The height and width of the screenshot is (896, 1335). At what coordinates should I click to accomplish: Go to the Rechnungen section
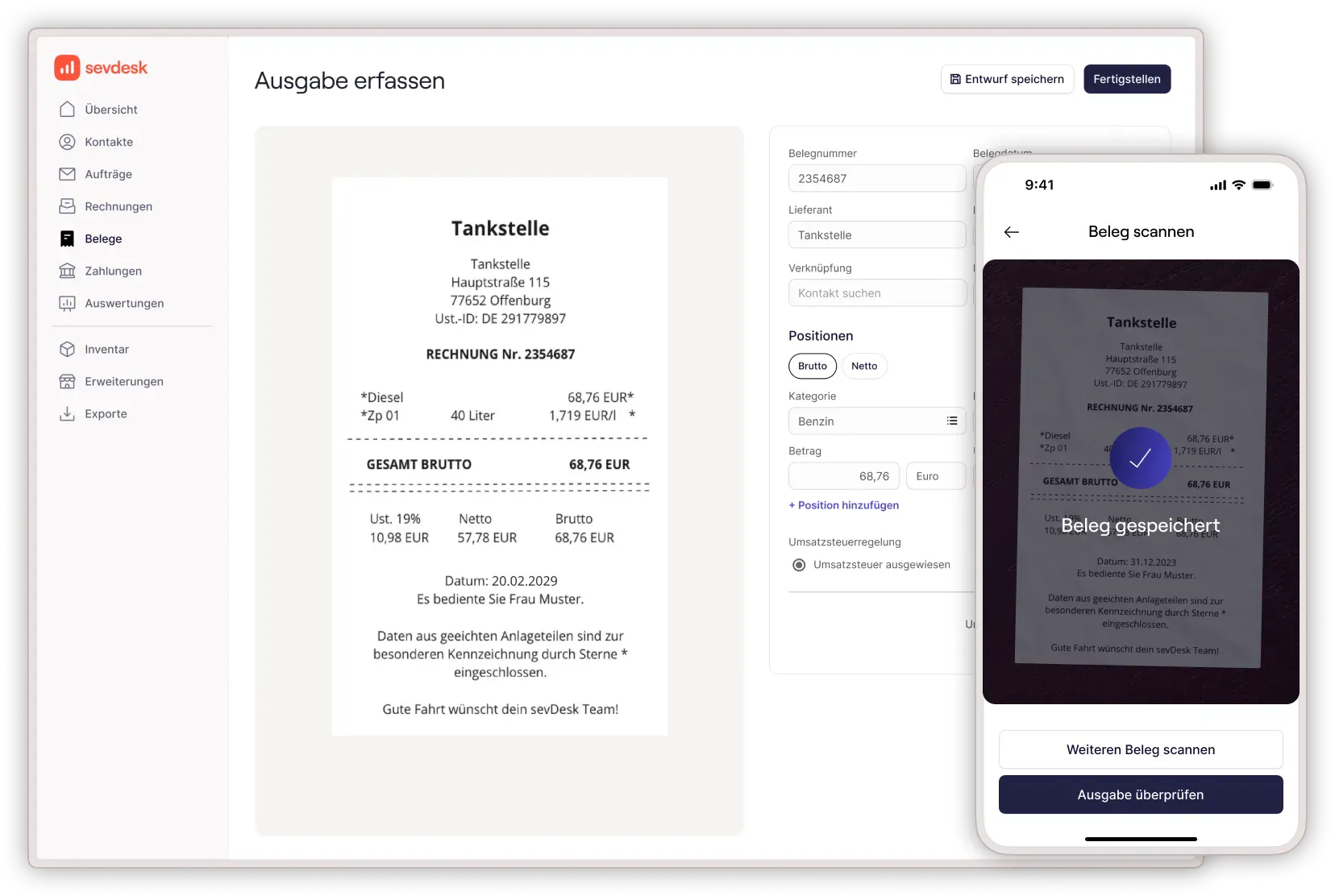(119, 206)
